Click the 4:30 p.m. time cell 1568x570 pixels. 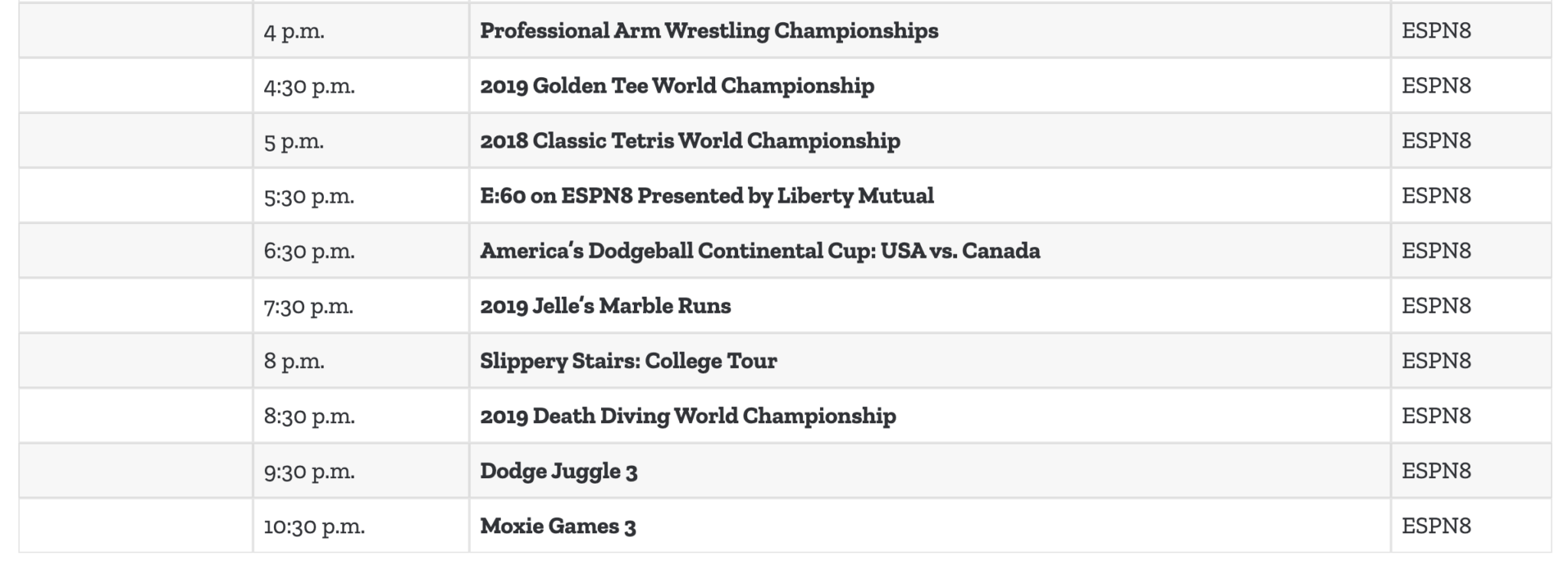point(361,86)
